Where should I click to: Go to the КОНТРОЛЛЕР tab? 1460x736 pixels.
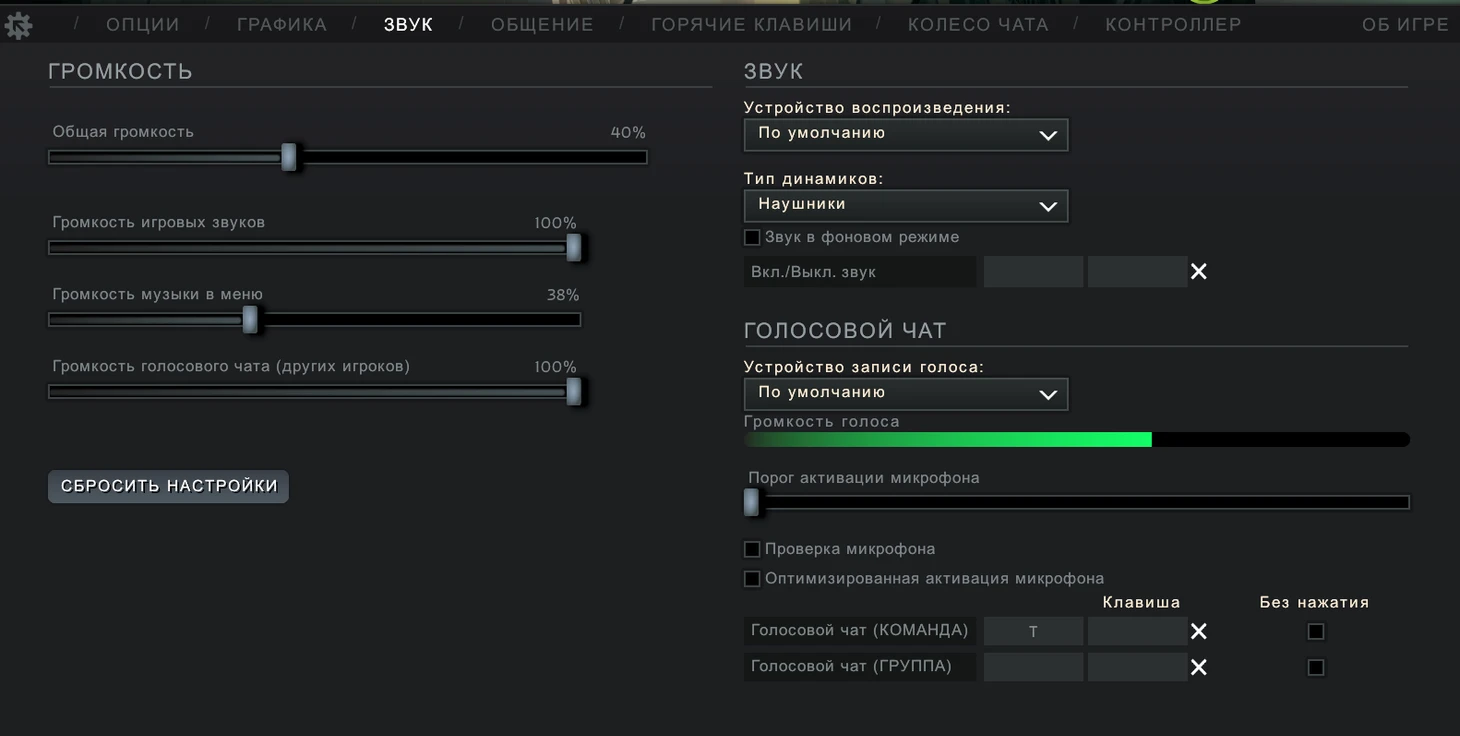(1172, 25)
